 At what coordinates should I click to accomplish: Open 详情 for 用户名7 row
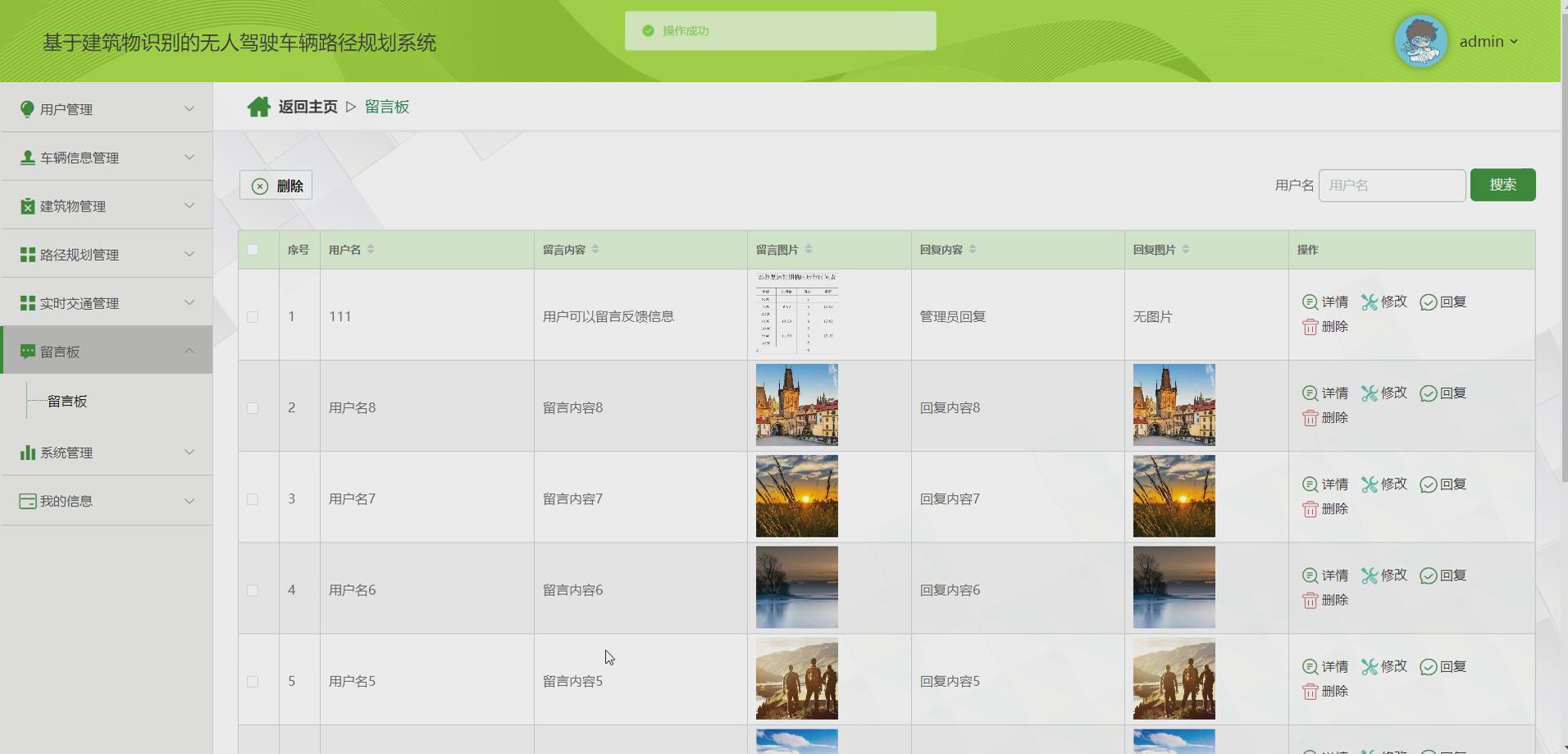pos(1325,484)
